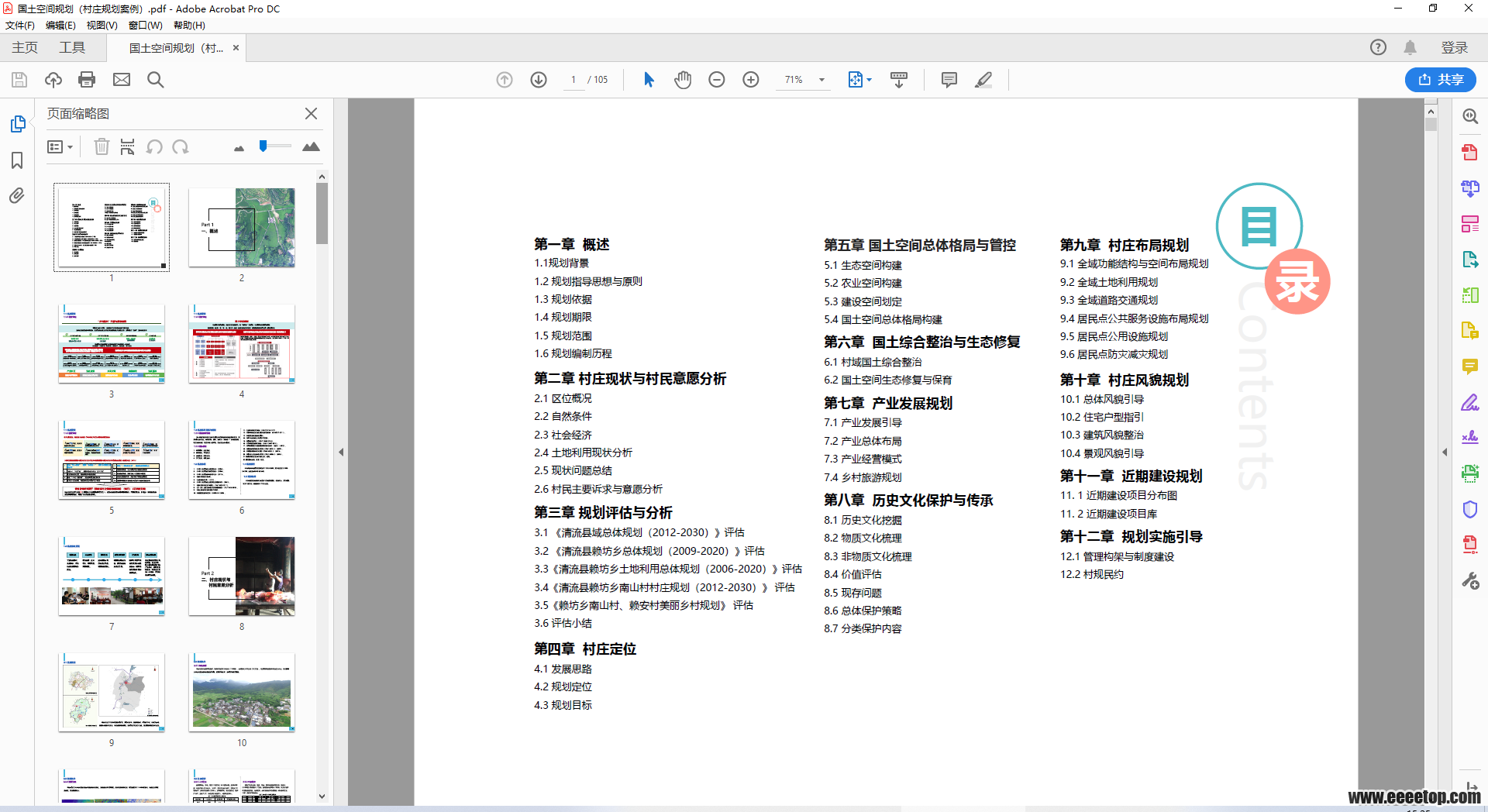The height and width of the screenshot is (812, 1488).
Task: Open the bookmarks panel
Action: pos(17,160)
